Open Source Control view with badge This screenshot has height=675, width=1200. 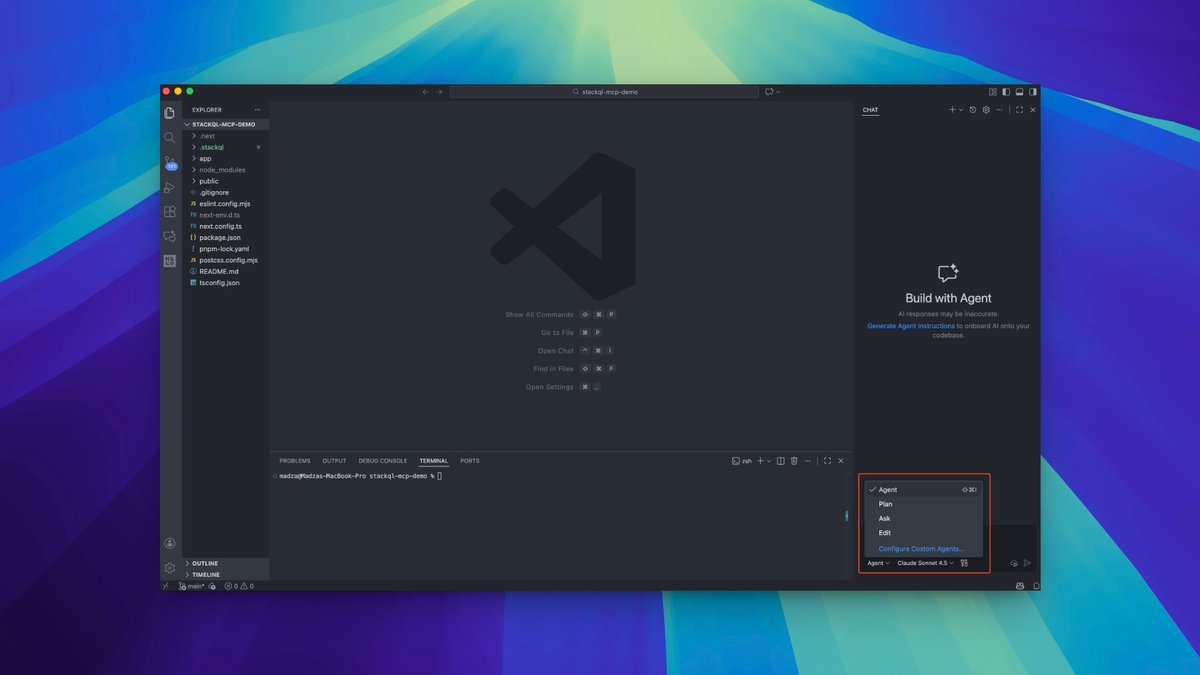170,162
